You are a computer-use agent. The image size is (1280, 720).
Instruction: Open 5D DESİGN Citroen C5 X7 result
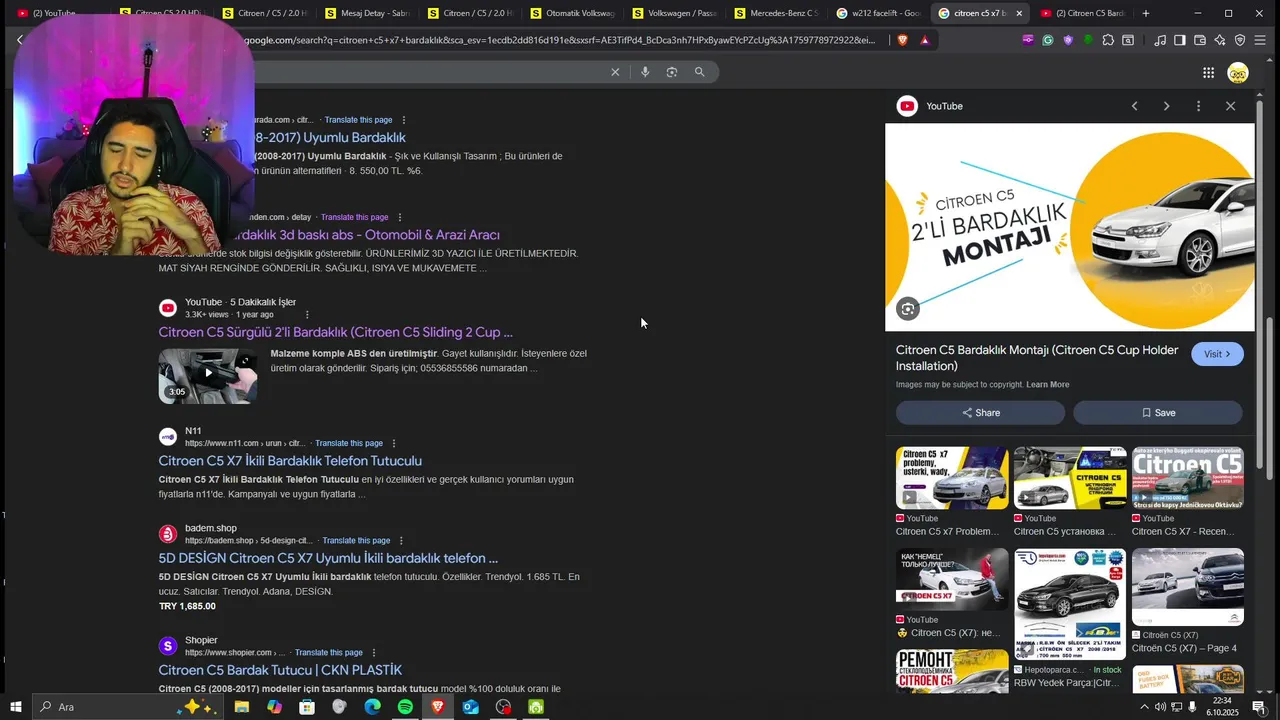click(328, 558)
